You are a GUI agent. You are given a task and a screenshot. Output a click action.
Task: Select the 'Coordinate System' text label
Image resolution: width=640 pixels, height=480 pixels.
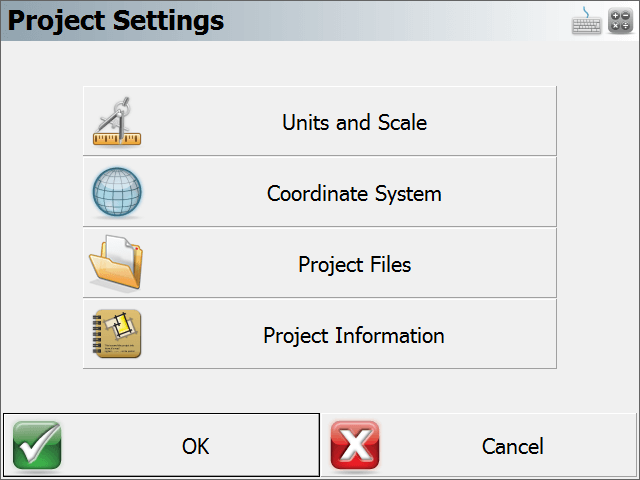354,193
